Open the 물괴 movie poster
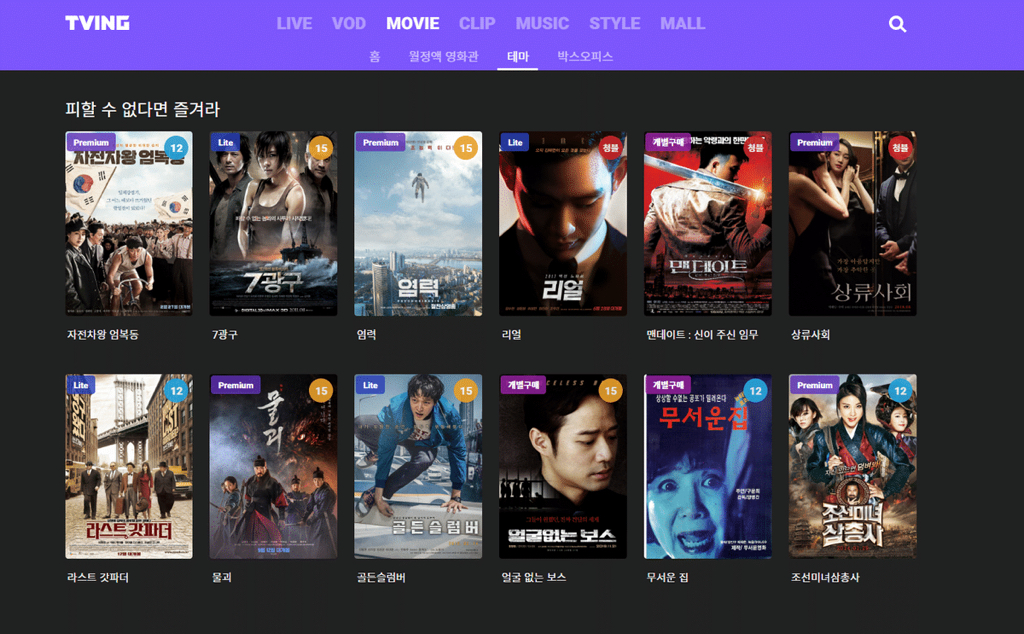This screenshot has width=1024, height=634. coord(274,466)
